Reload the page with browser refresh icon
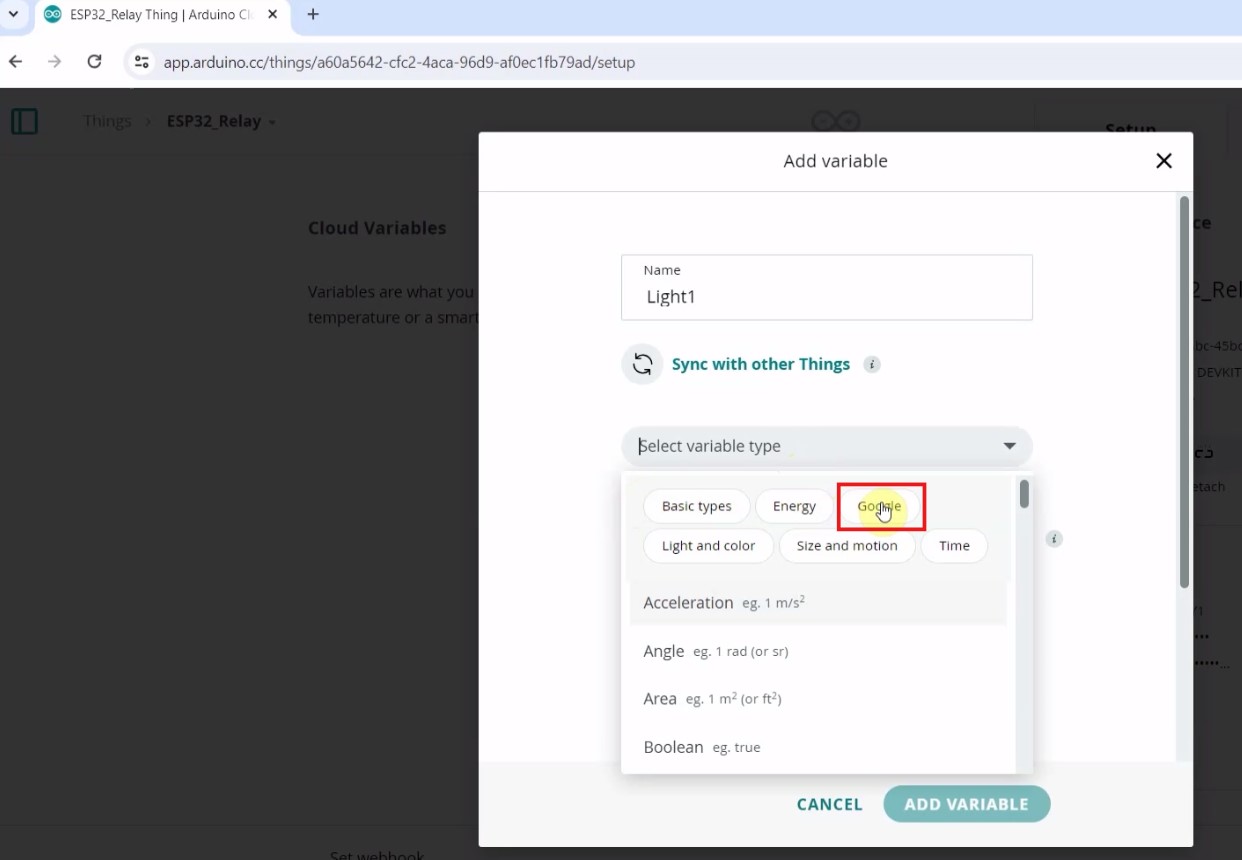The height and width of the screenshot is (860, 1242). 94,62
